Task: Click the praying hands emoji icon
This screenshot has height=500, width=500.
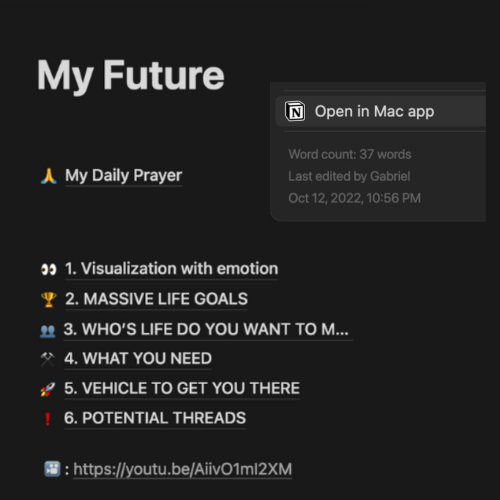Action: 49,176
